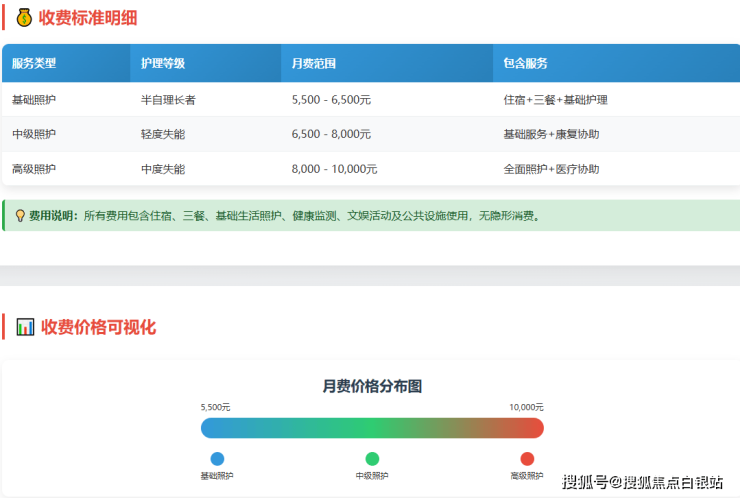Click the 月费范围 column header
Screen dimensions: 740x498
point(314,63)
